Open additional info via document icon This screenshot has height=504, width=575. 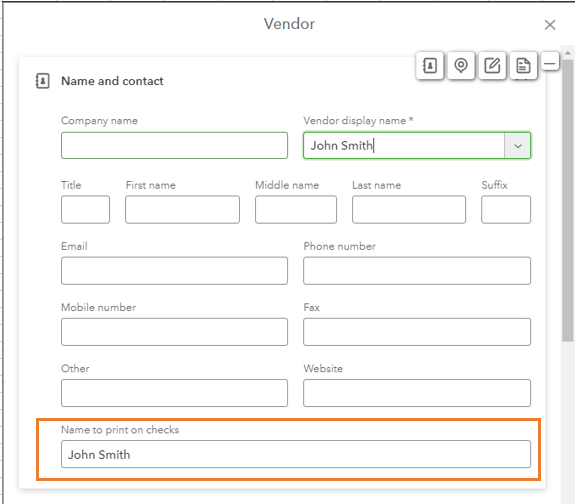click(523, 66)
